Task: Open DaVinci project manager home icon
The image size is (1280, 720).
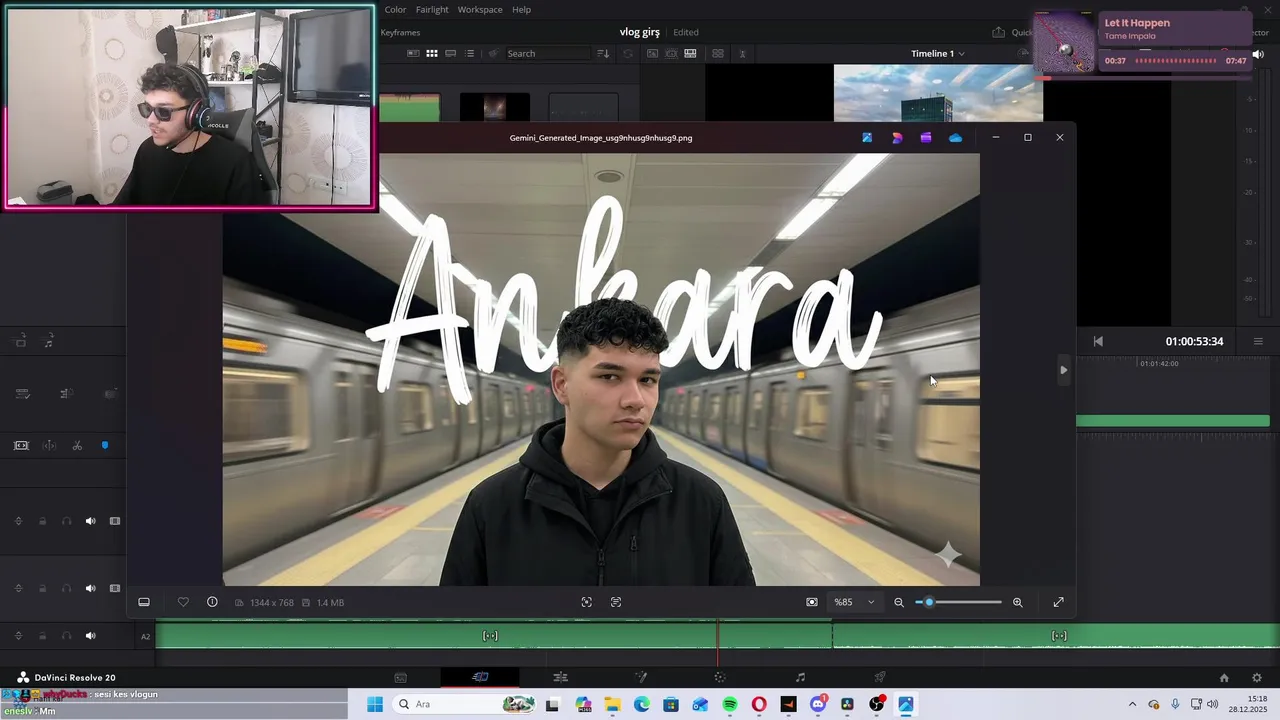Action: pyautogui.click(x=1224, y=677)
